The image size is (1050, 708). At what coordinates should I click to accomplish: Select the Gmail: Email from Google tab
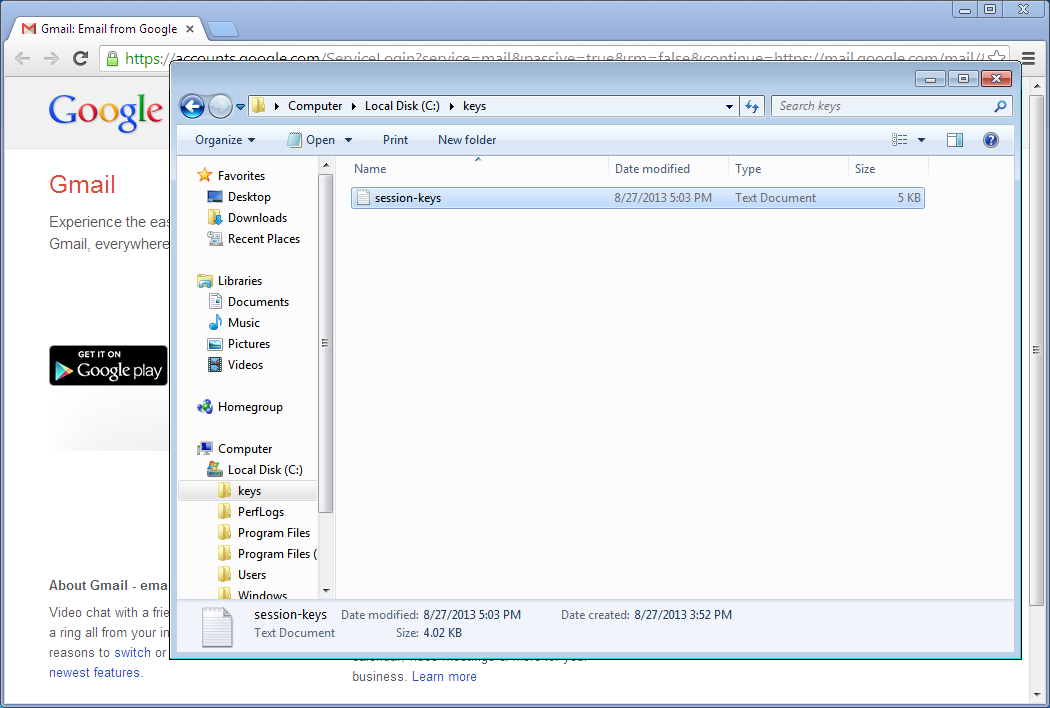(x=107, y=29)
